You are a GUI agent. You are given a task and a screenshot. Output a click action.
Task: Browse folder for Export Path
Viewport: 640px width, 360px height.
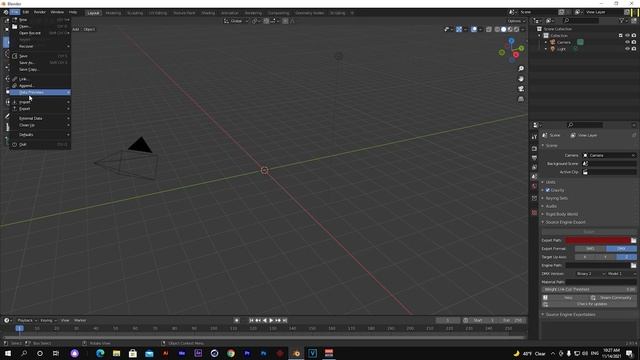pyautogui.click(x=633, y=240)
